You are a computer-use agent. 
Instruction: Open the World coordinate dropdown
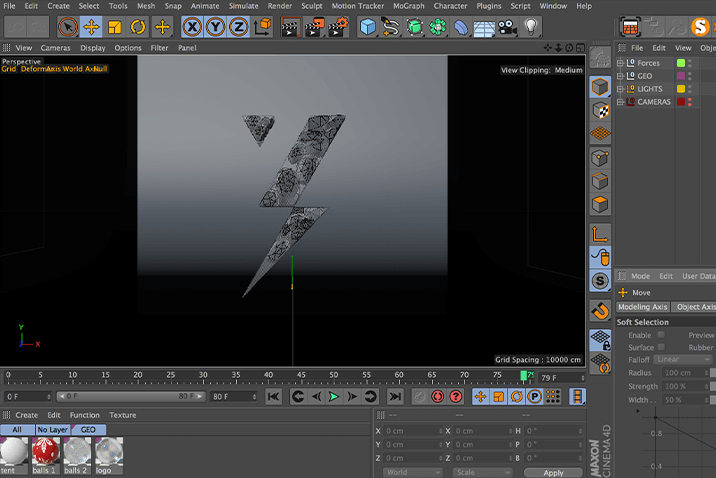[x=413, y=472]
